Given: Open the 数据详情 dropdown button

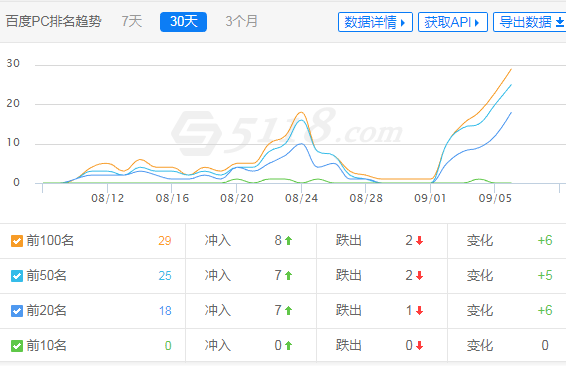Looking at the screenshot, I should point(375,22).
